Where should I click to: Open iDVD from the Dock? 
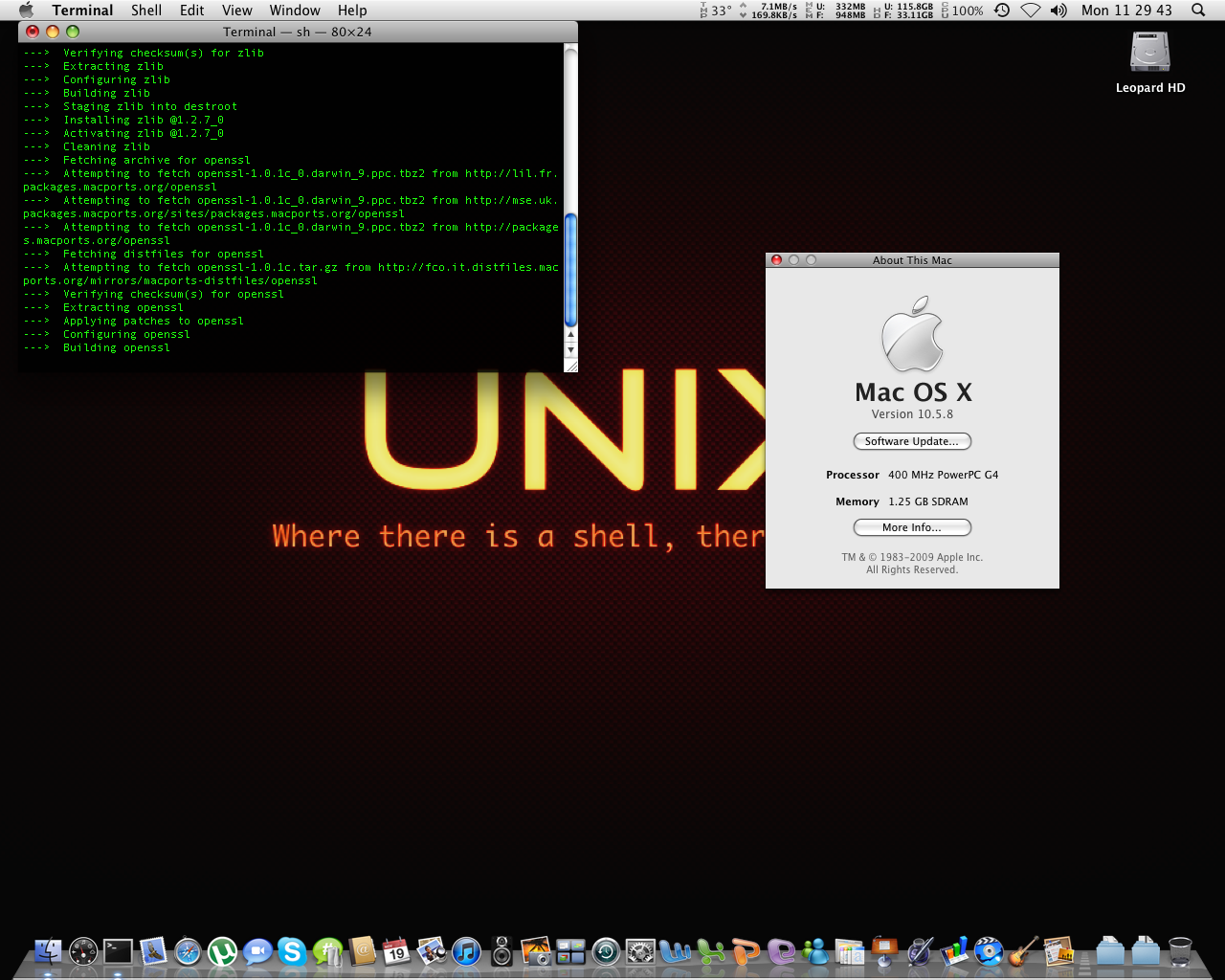(x=989, y=951)
